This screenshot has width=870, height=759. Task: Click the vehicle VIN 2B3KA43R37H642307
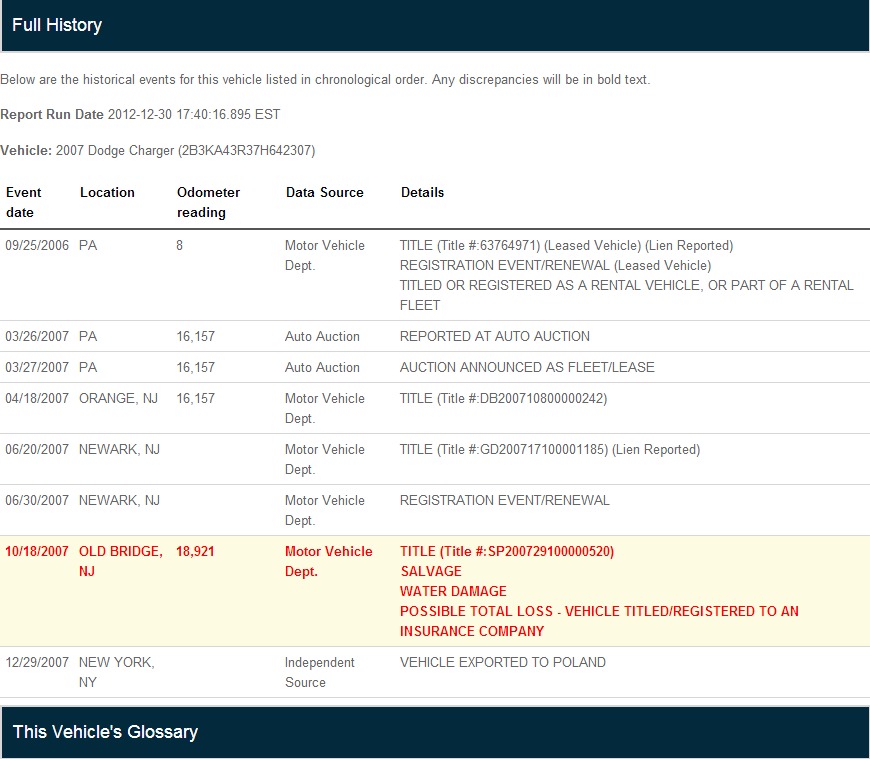click(246, 150)
